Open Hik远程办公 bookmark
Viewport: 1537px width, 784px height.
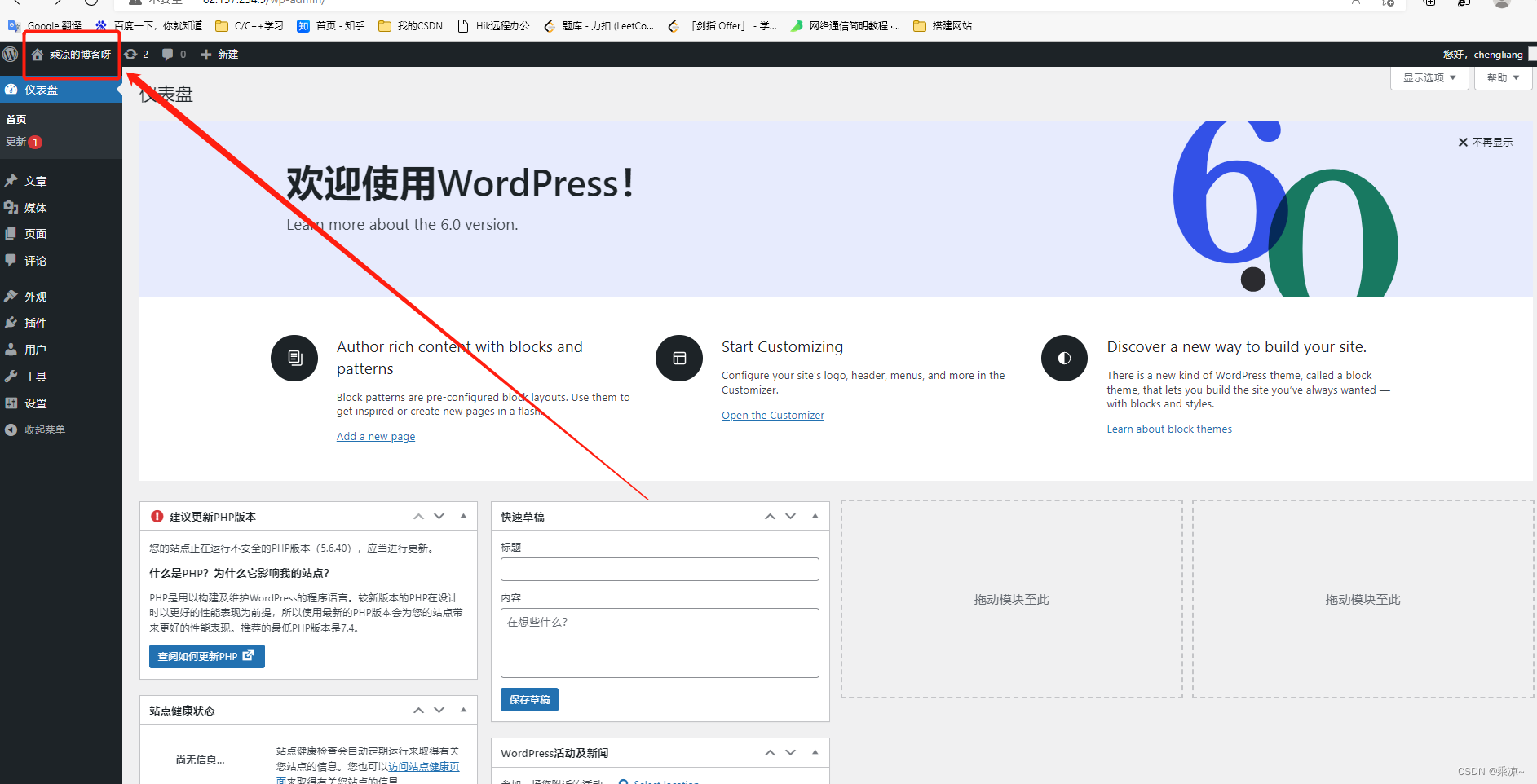click(493, 26)
